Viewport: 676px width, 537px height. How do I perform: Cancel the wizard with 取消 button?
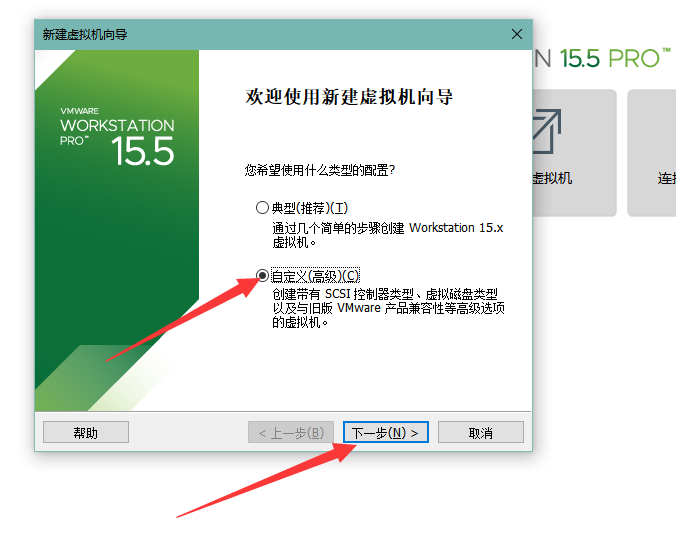pyautogui.click(x=481, y=432)
